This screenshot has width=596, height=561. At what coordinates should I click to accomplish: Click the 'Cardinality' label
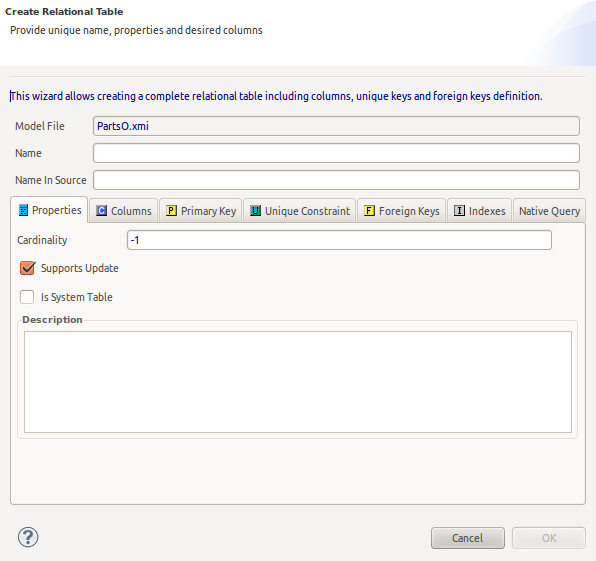click(x=42, y=240)
